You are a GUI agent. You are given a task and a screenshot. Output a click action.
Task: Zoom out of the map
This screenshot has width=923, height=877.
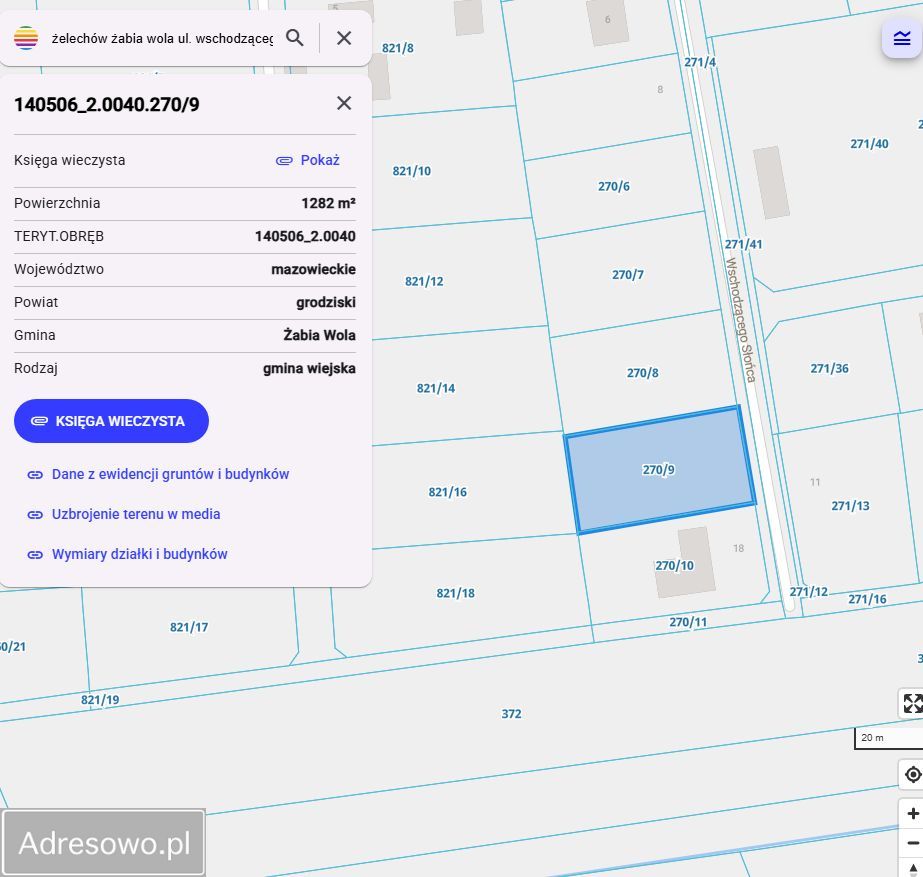(x=911, y=843)
